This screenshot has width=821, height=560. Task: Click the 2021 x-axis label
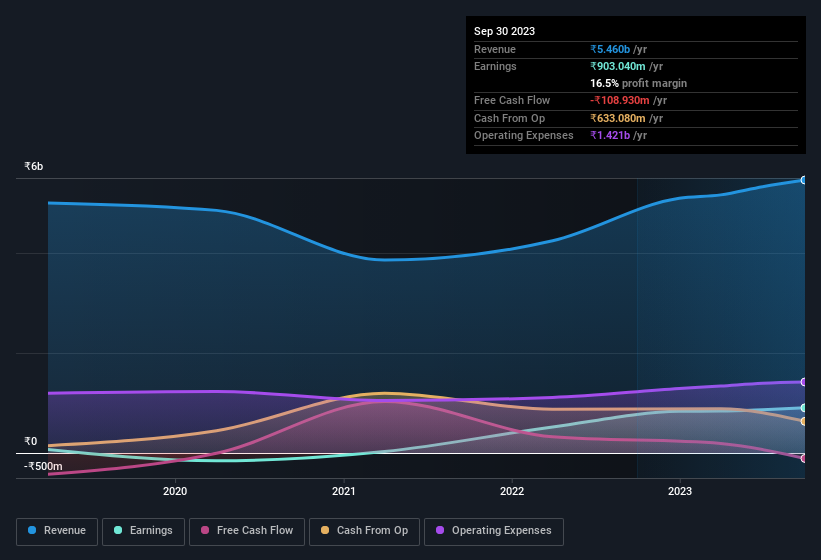(x=343, y=491)
